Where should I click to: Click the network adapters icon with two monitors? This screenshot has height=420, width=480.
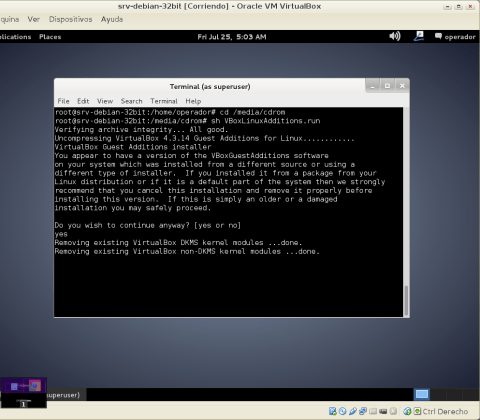pos(363,411)
